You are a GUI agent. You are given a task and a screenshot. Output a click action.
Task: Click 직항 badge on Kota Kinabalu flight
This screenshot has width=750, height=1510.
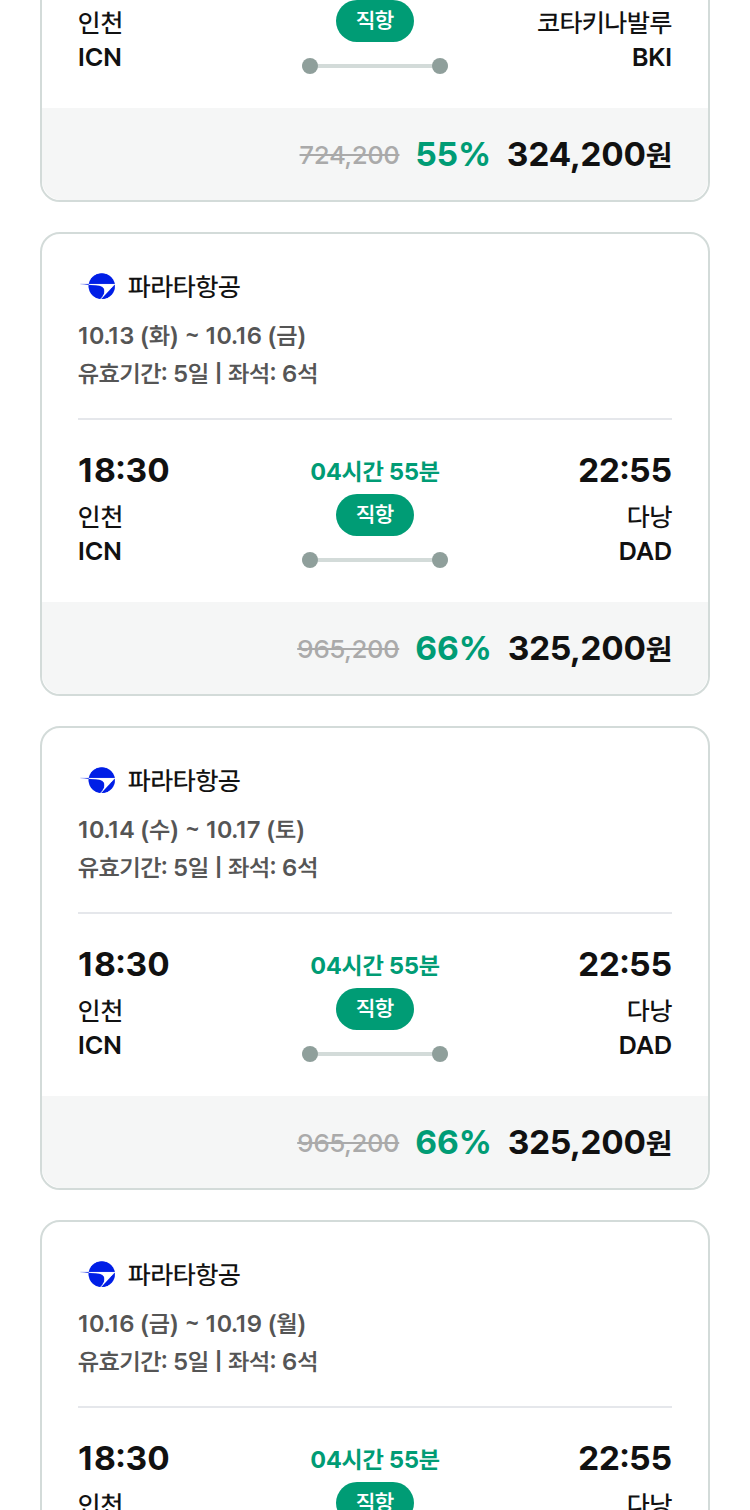(375, 22)
